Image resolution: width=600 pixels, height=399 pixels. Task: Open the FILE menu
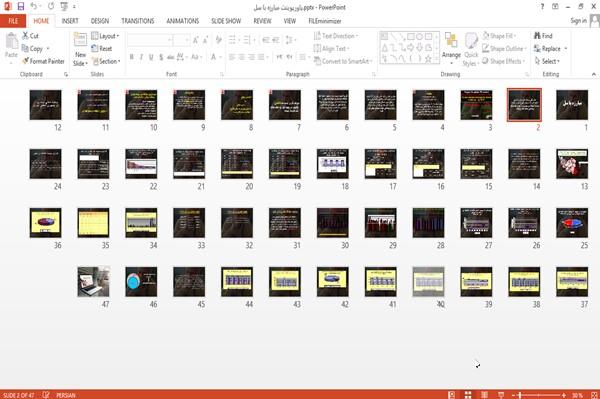13,21
